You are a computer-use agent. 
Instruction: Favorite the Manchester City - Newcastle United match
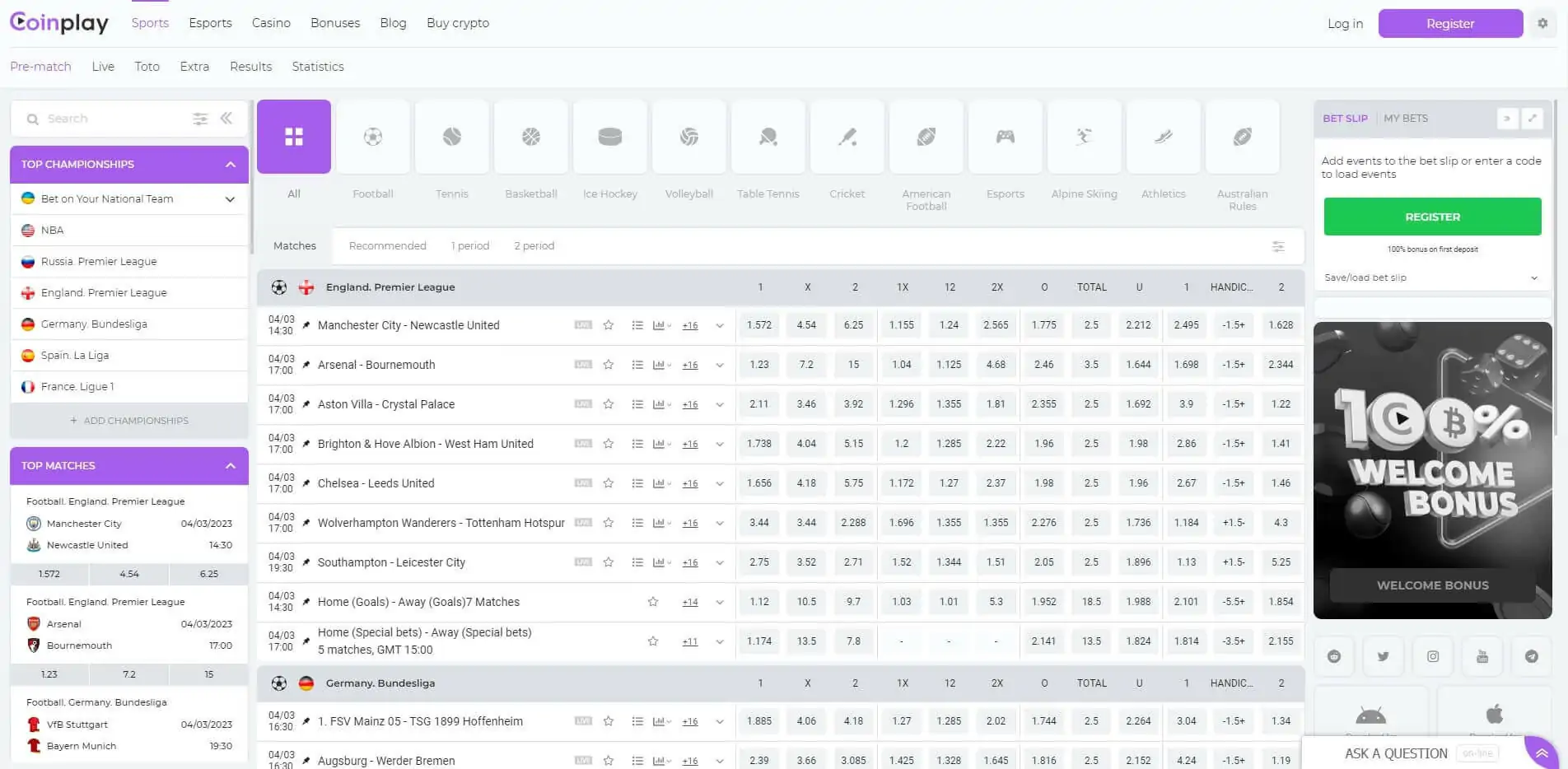[609, 325]
